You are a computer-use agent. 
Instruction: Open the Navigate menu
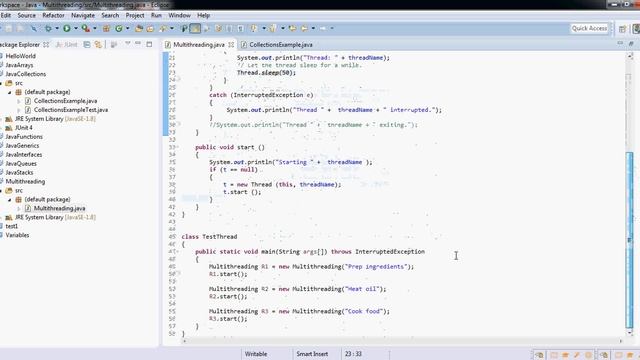[x=83, y=15]
